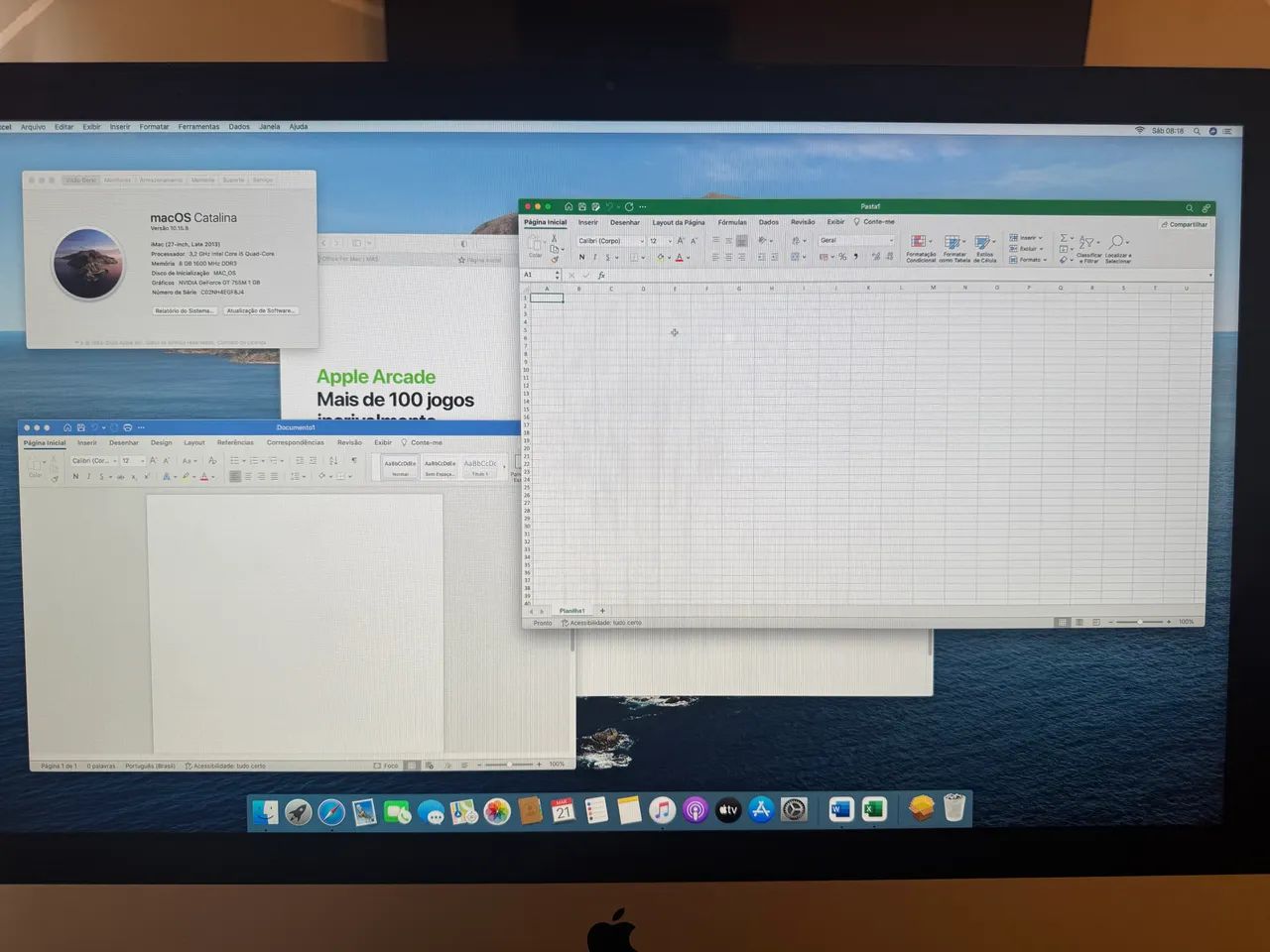Click Excel Compartilhar button
This screenshot has width=1270, height=952.
[x=1185, y=224]
